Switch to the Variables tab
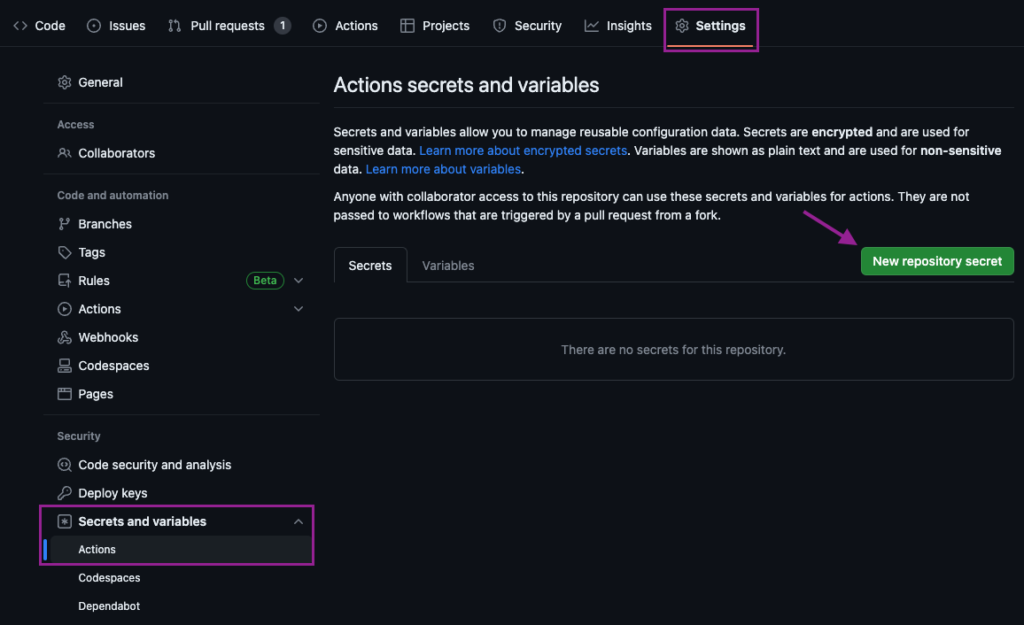 click(448, 266)
